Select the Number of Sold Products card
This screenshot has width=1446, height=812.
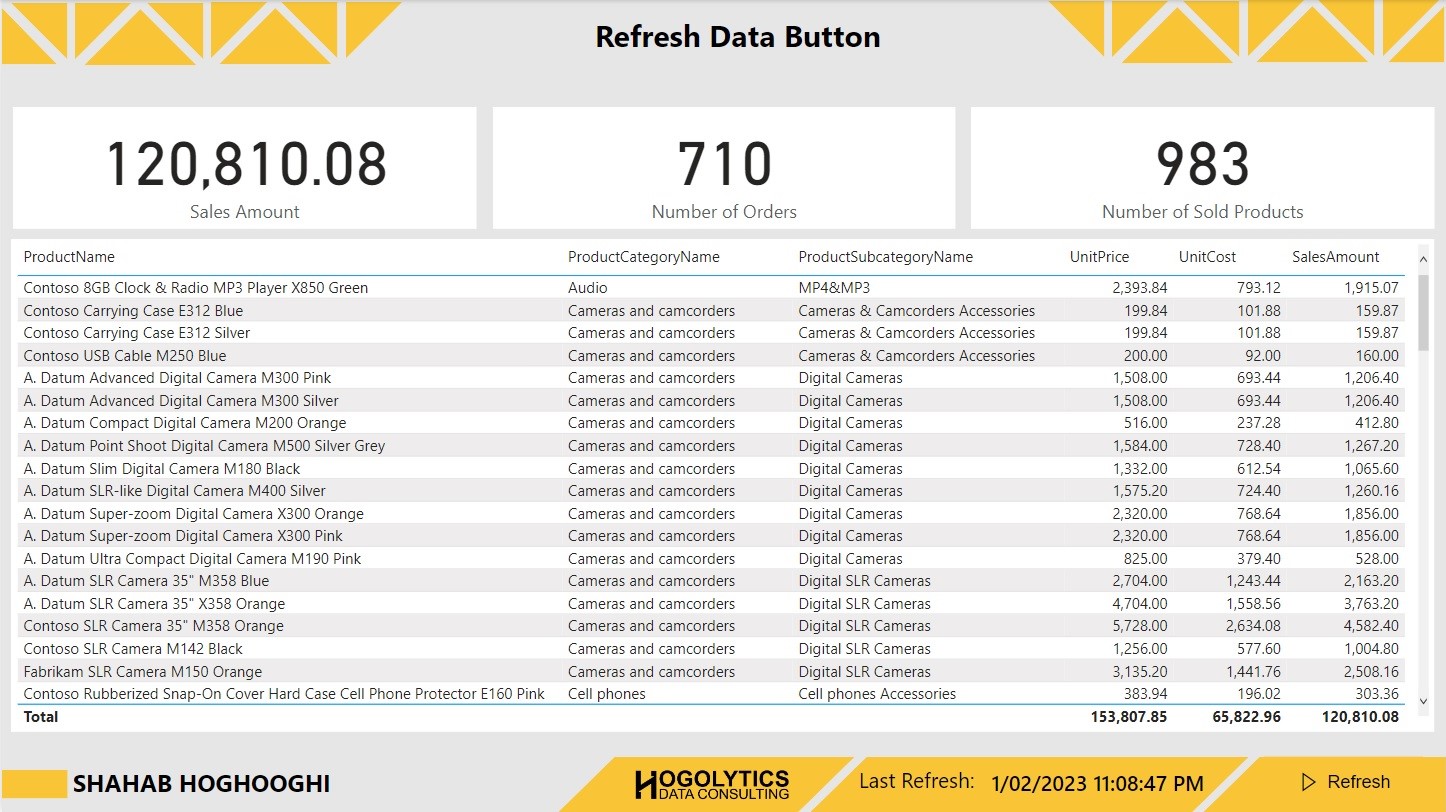(x=1205, y=167)
